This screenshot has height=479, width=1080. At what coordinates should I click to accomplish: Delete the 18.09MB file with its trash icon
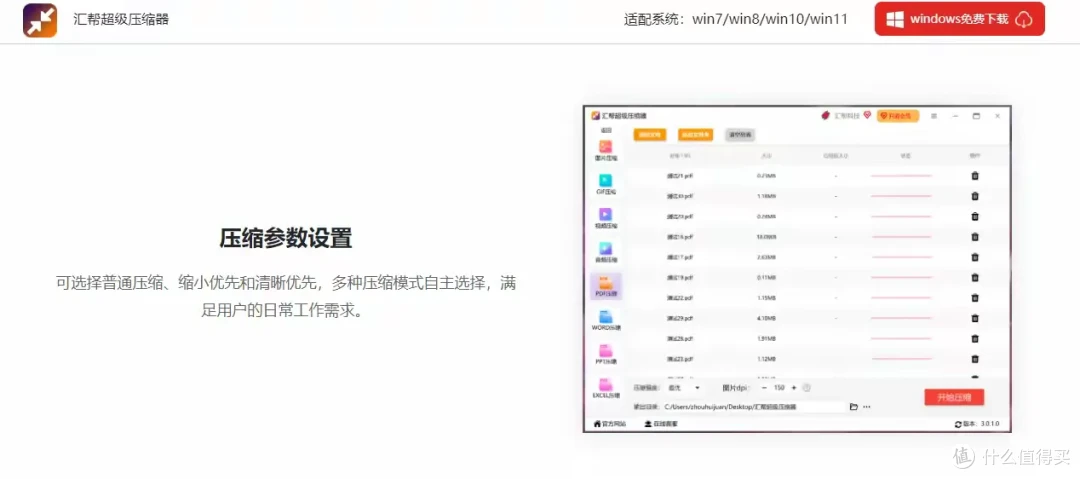975,237
